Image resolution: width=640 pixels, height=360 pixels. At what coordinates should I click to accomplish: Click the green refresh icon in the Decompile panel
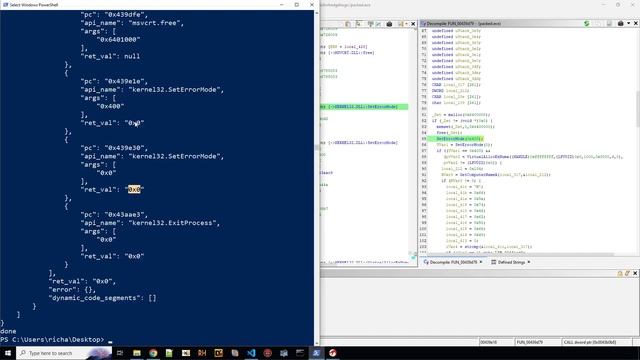click(x=587, y=24)
